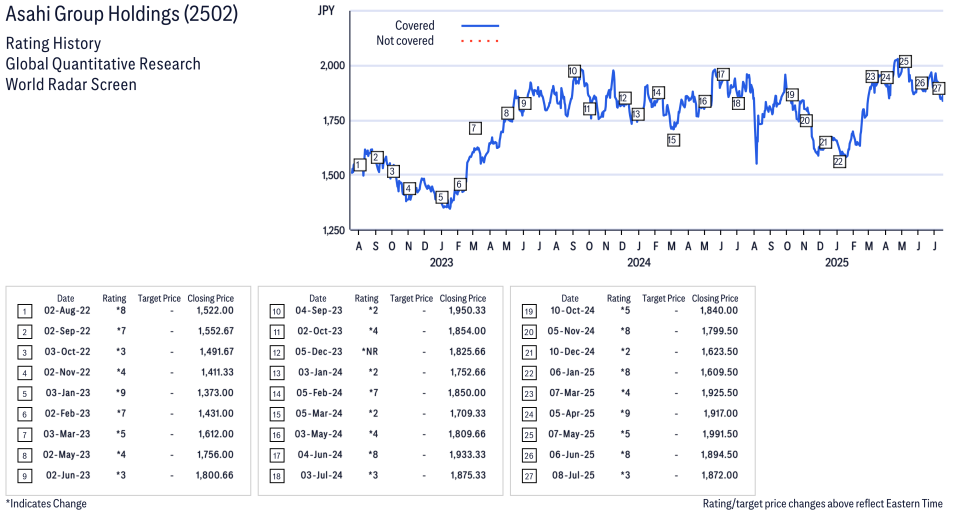Click closing price 1,950.33

(468, 310)
